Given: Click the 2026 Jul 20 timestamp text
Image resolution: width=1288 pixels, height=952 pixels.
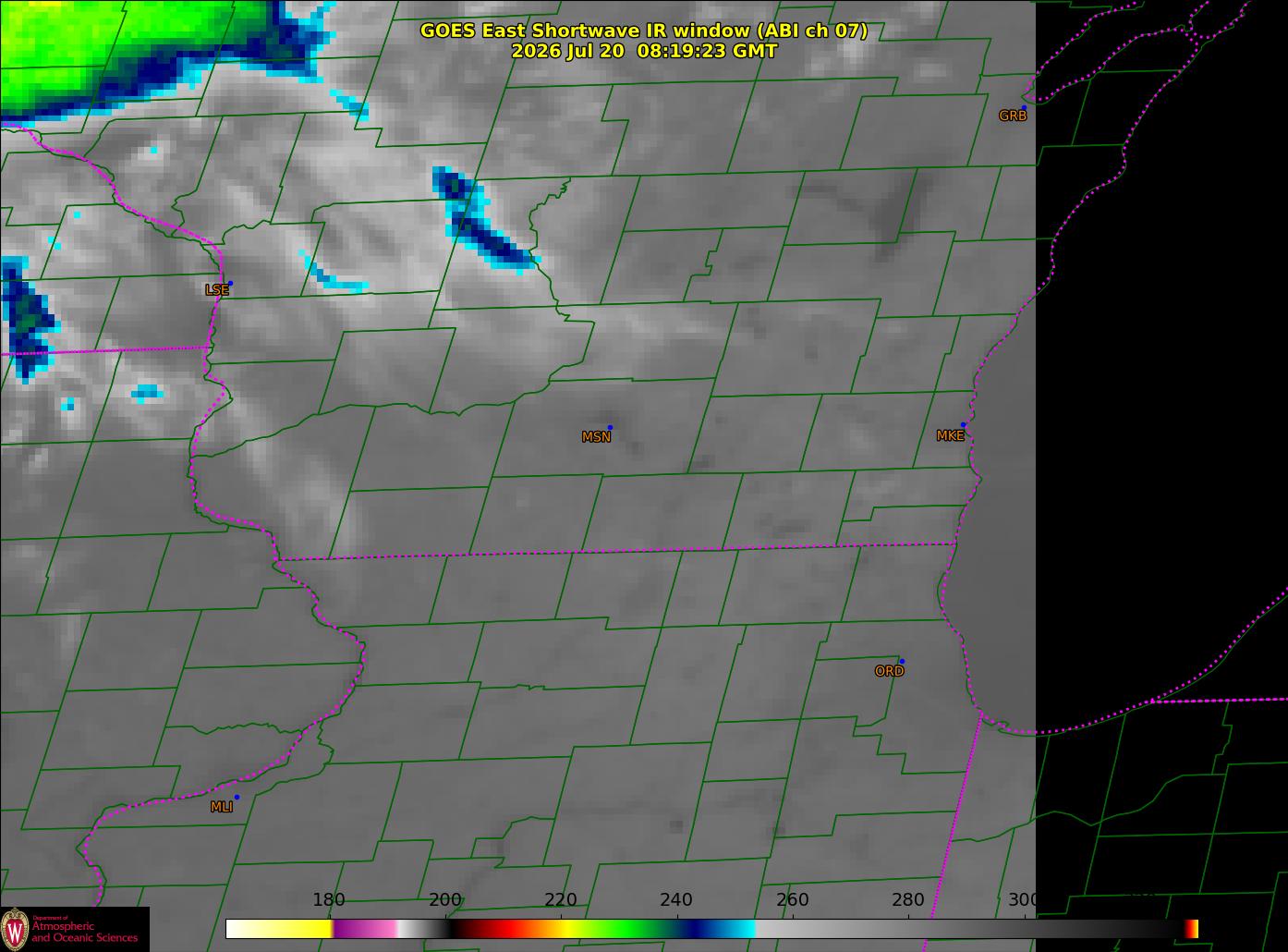Looking at the screenshot, I should 644,51.
